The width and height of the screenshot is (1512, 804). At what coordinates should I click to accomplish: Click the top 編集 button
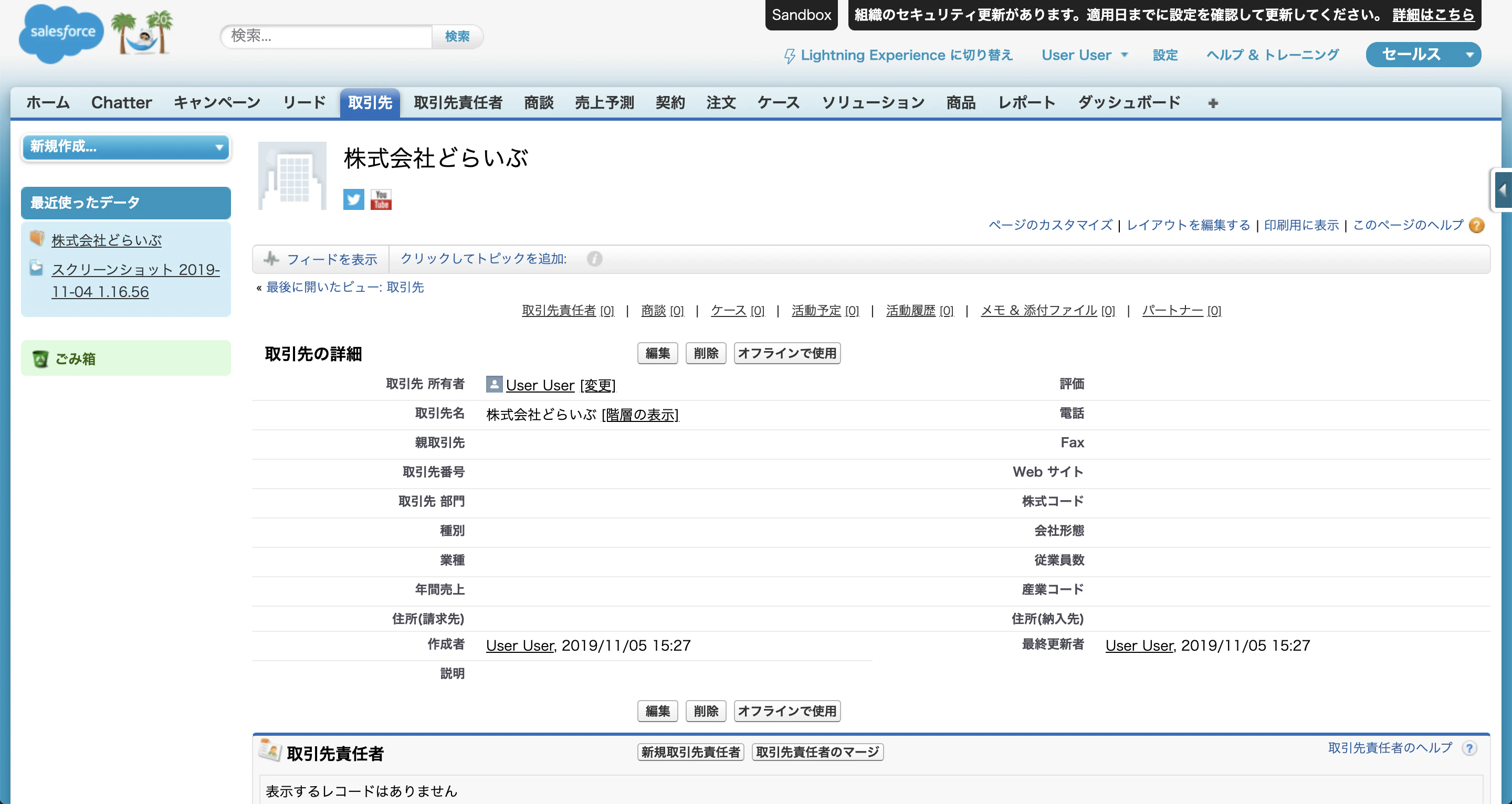coord(657,353)
